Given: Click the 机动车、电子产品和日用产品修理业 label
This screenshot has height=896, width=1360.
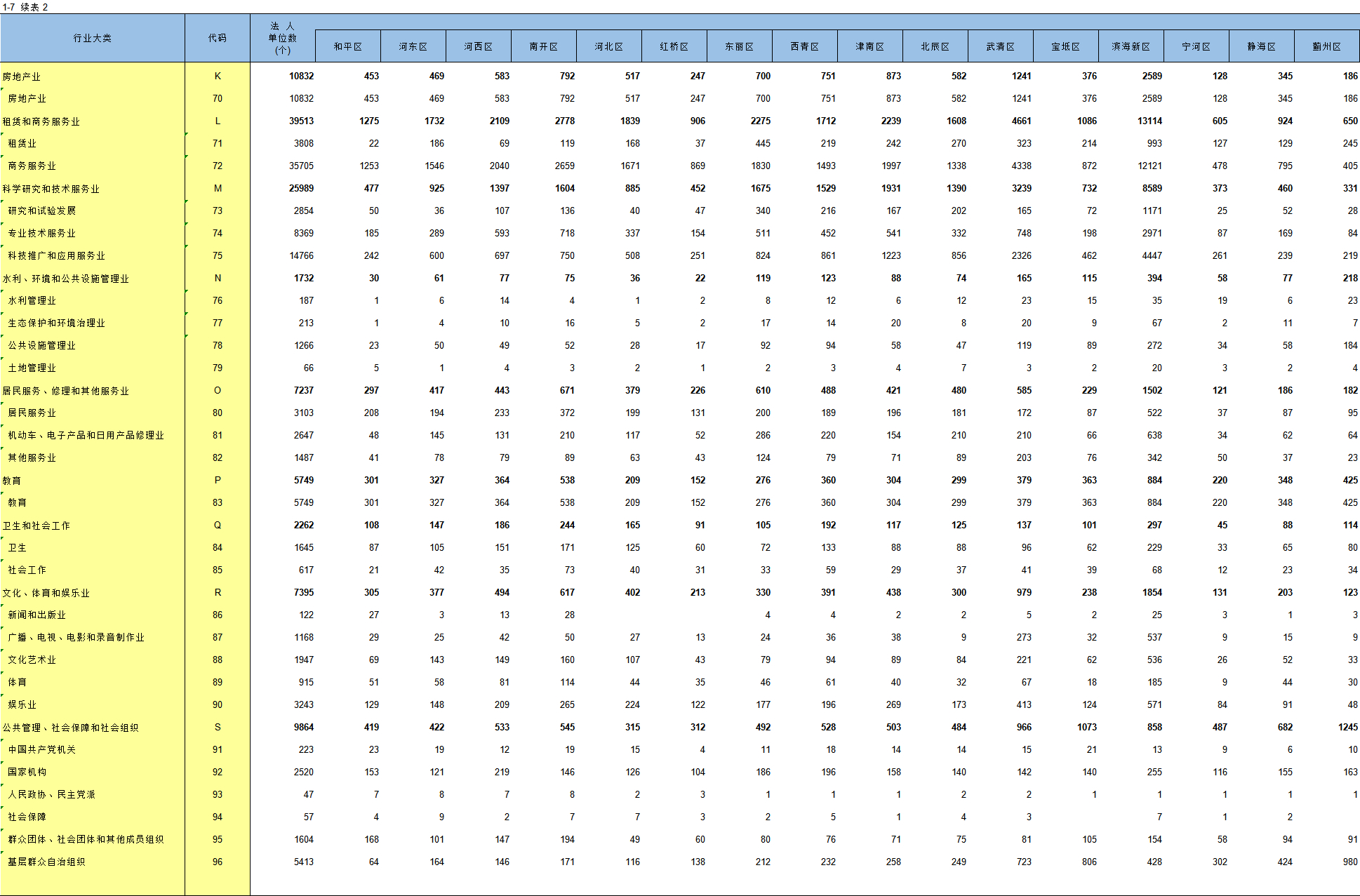Looking at the screenshot, I should pos(86,435).
